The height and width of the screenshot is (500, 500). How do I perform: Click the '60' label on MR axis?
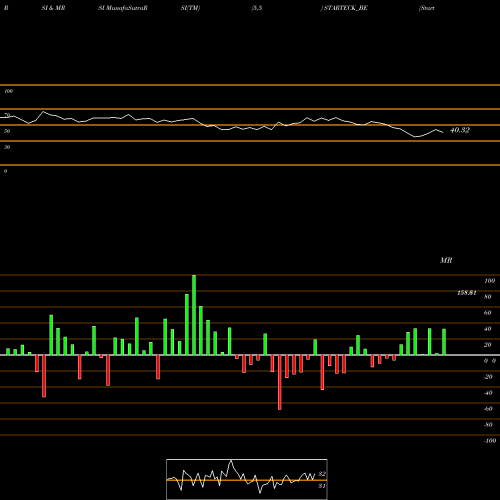(x=488, y=313)
